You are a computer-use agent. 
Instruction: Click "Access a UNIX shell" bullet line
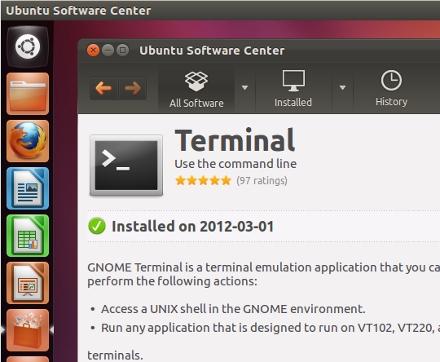coord(233,309)
